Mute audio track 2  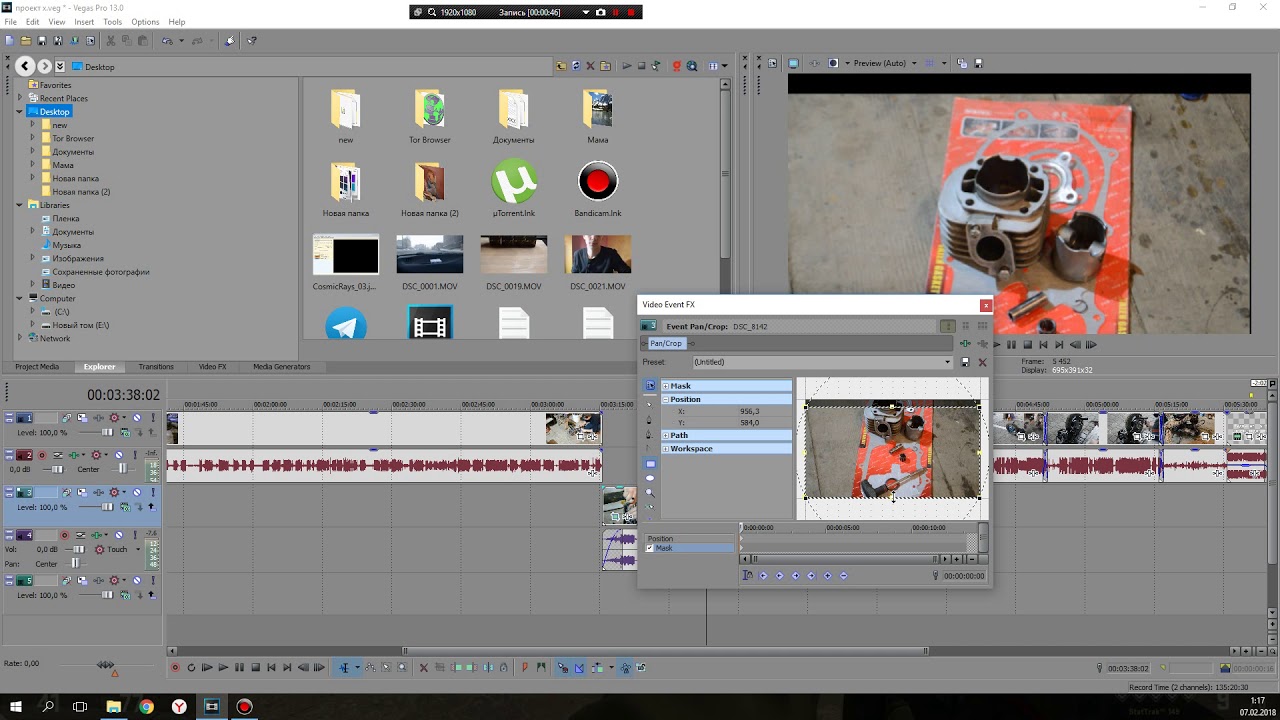[x=119, y=455]
